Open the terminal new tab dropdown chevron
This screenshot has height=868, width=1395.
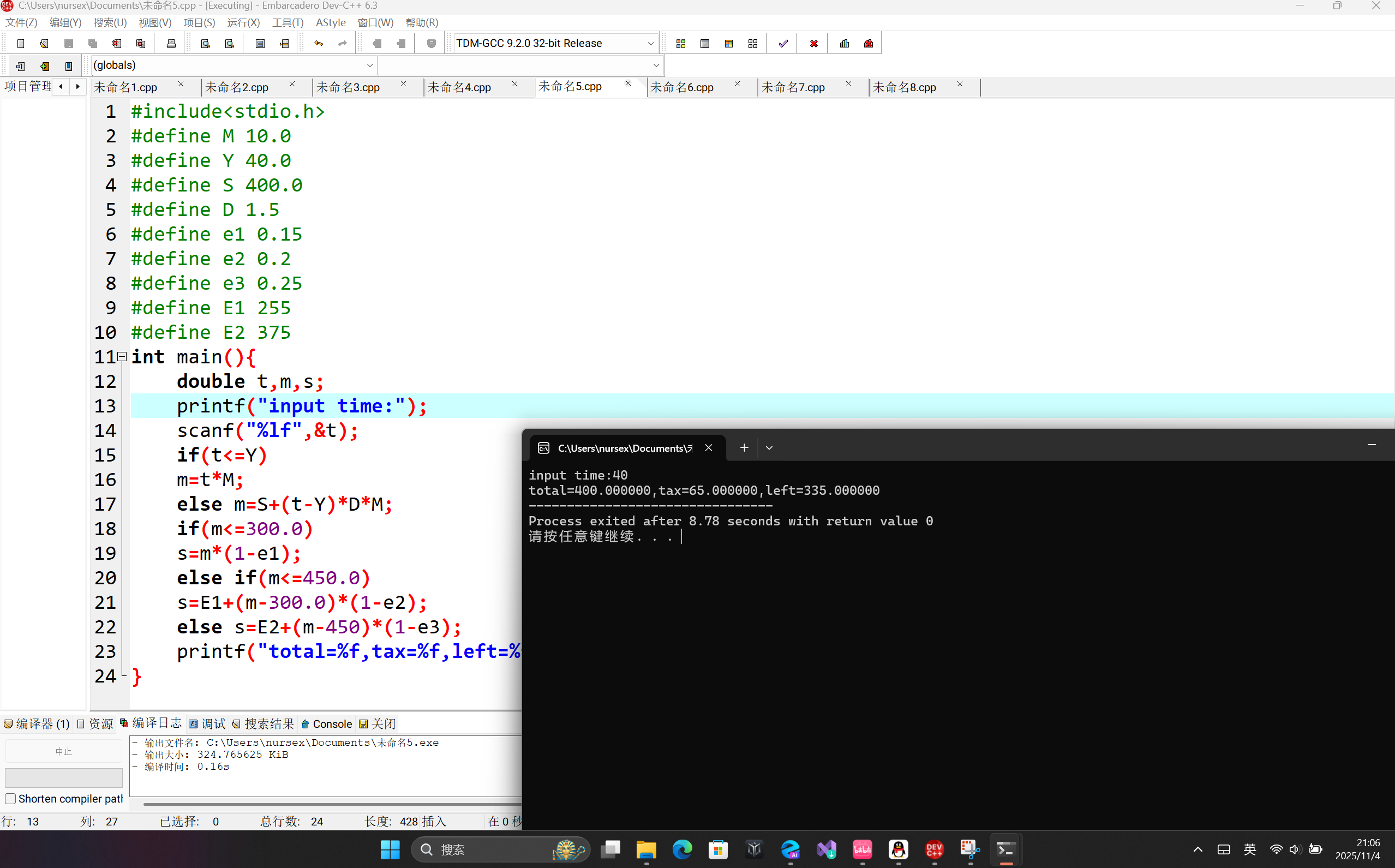(x=769, y=448)
